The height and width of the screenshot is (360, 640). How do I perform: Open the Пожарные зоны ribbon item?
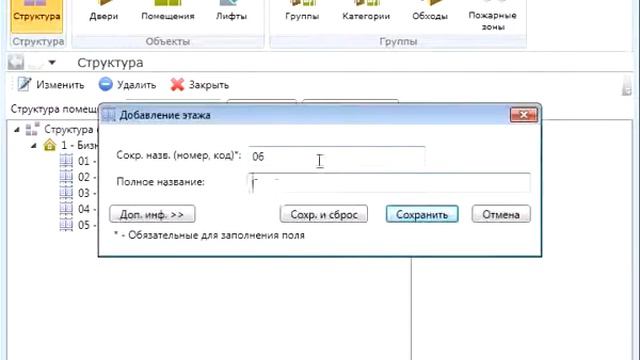coord(493,16)
